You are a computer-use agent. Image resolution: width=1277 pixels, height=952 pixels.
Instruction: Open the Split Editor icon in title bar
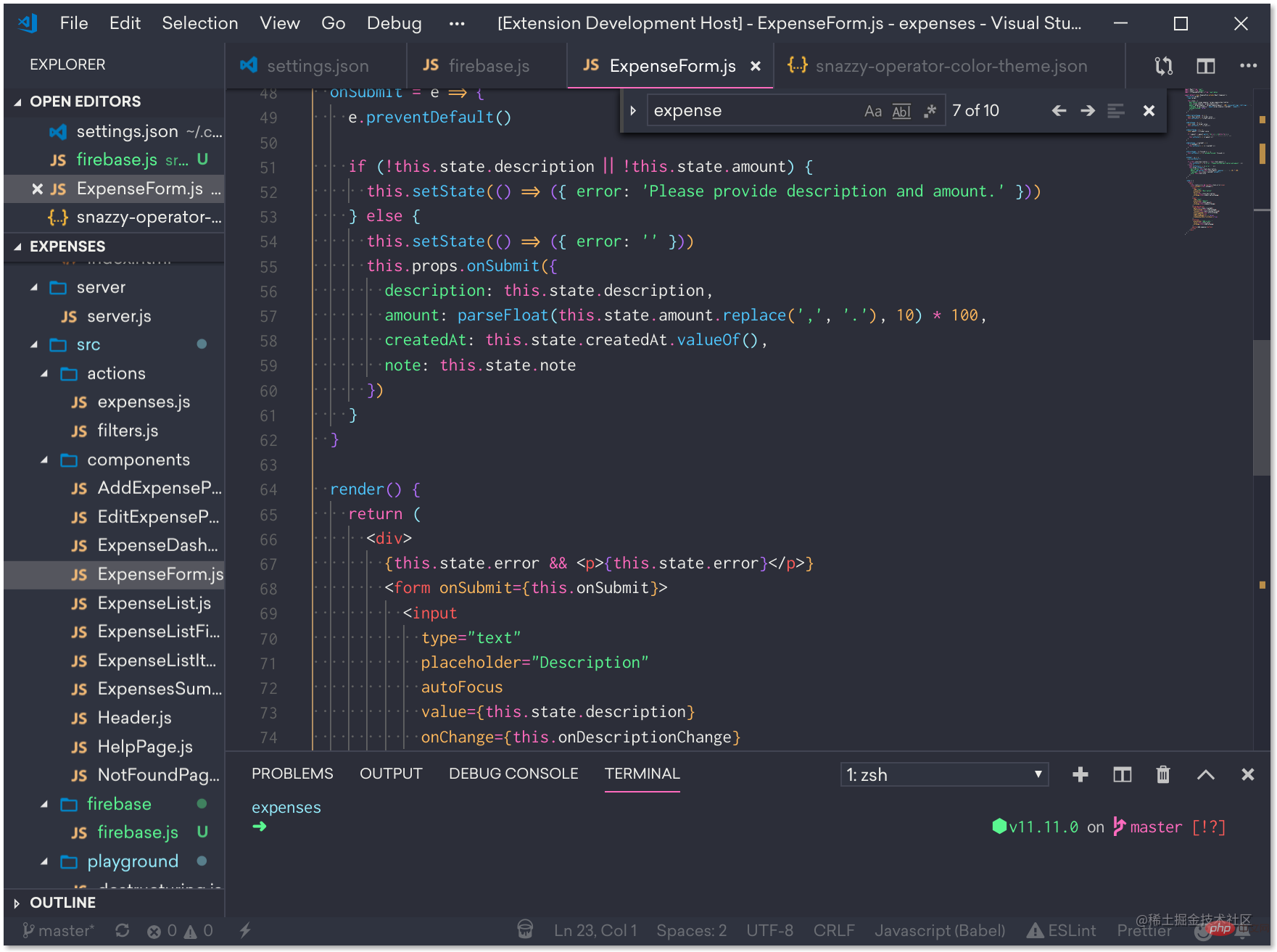point(1206,65)
